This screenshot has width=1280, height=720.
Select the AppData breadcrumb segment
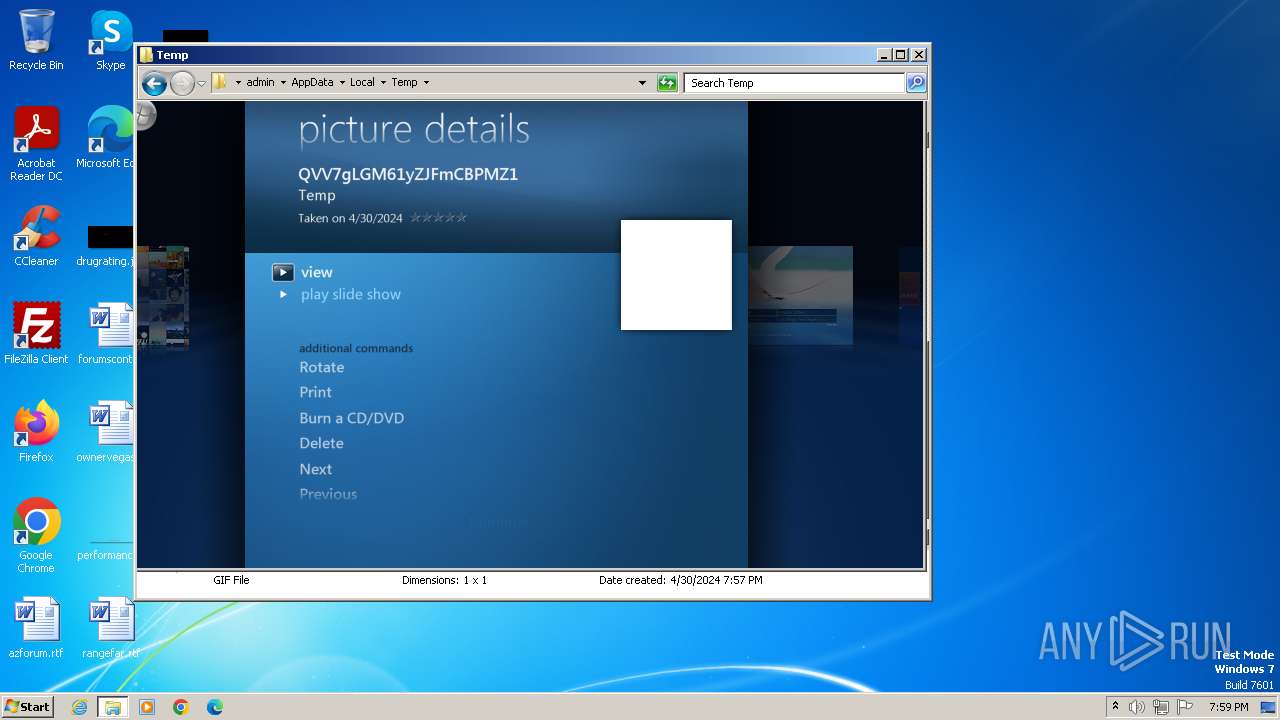tap(312, 83)
